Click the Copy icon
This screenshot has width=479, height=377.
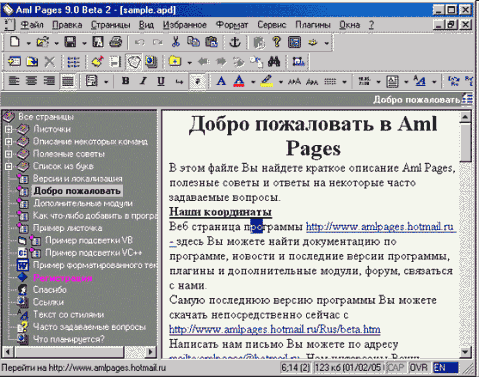point(193,42)
